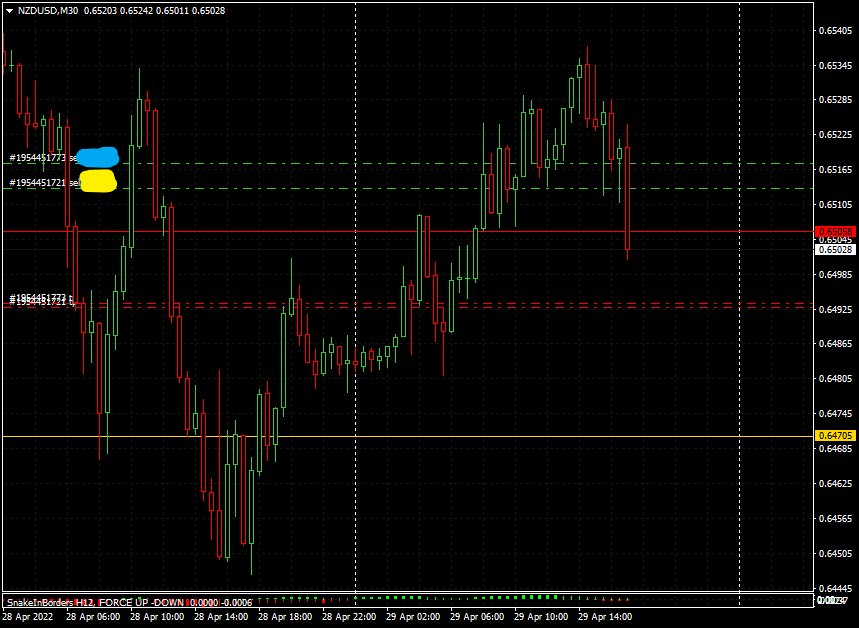Click the 28 Apr 18:00 time label
This screenshot has width=859, height=628.
285,616
